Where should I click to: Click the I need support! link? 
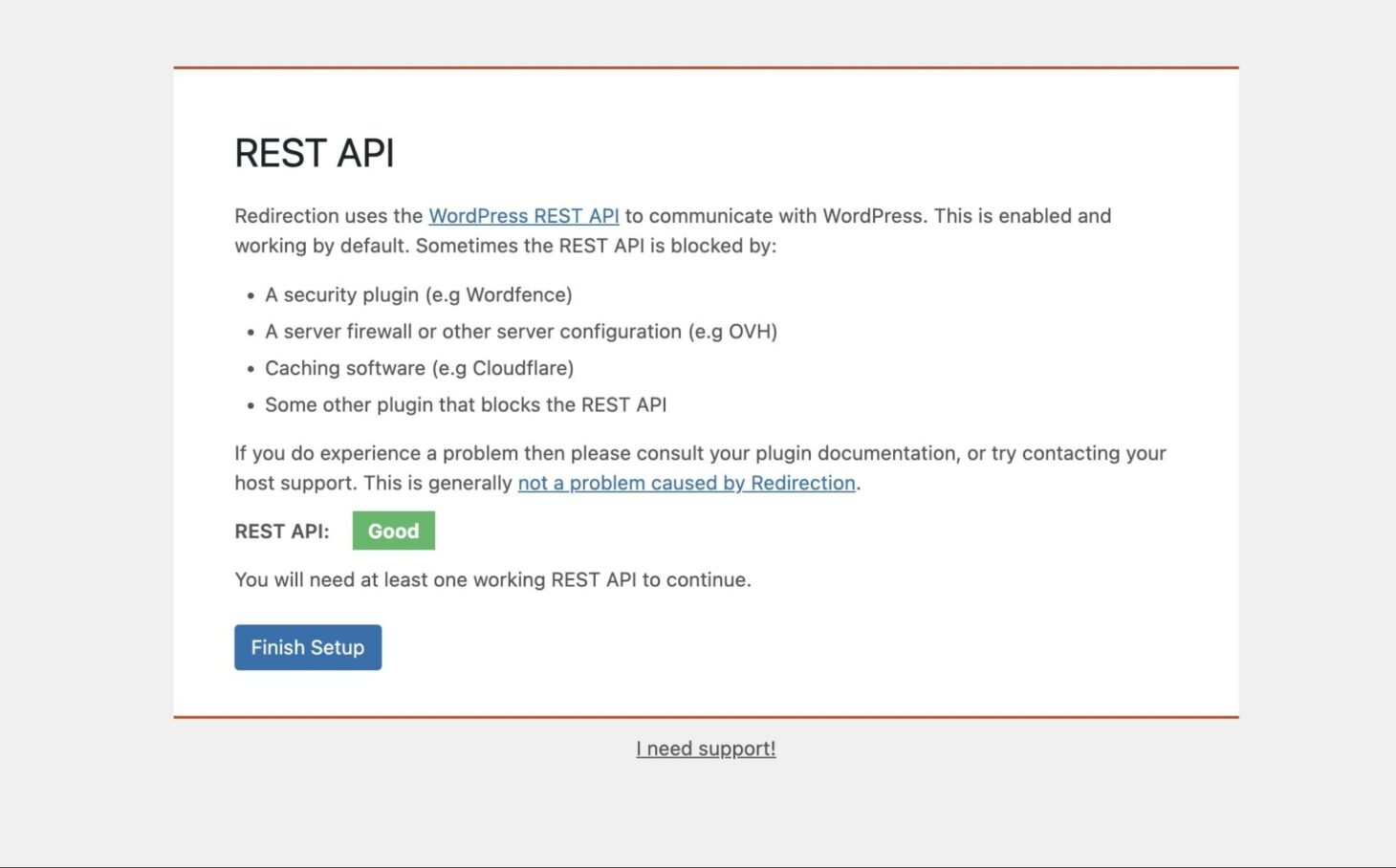706,749
